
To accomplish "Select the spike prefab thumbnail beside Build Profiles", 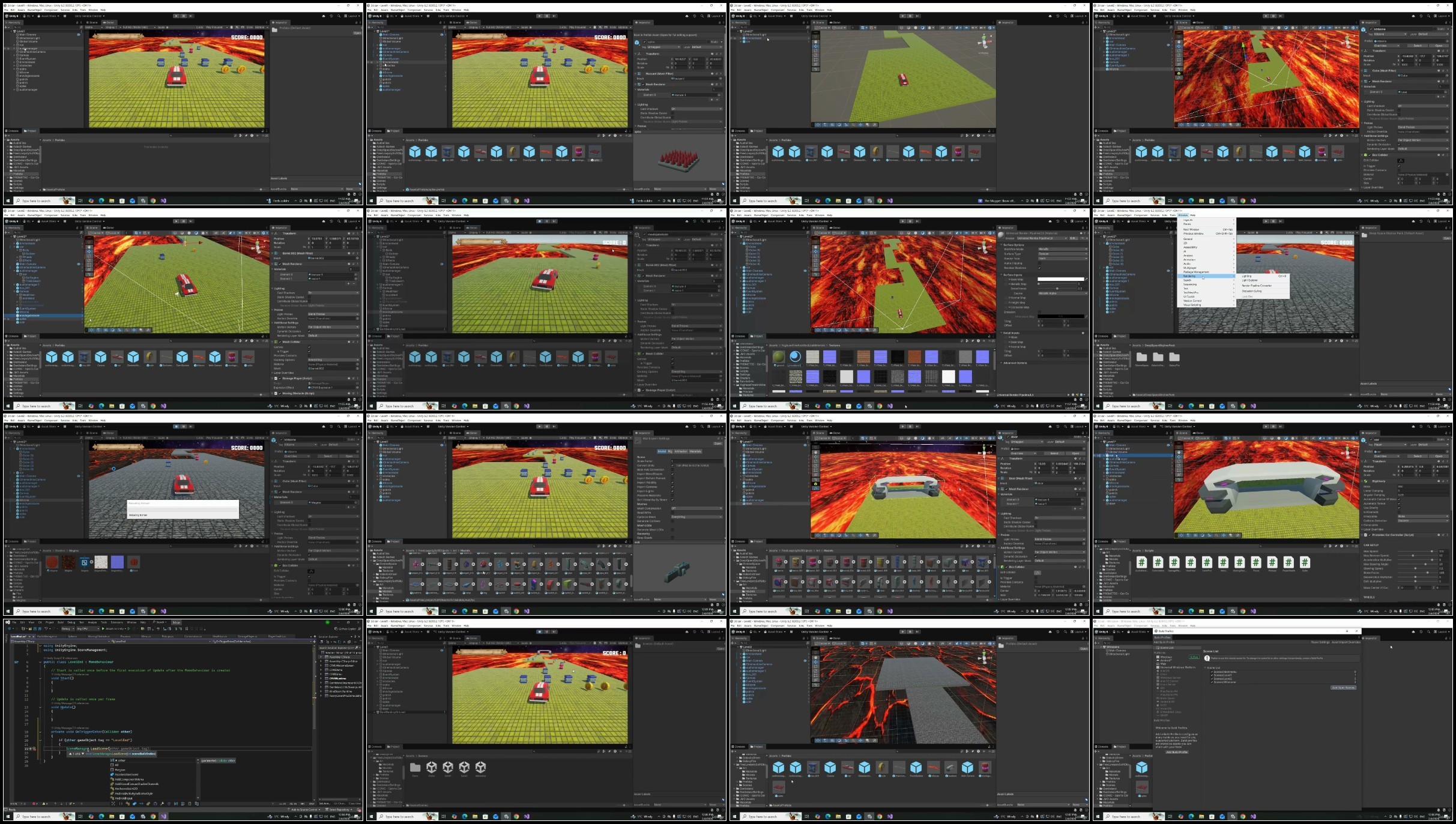I will click(x=1142, y=787).
